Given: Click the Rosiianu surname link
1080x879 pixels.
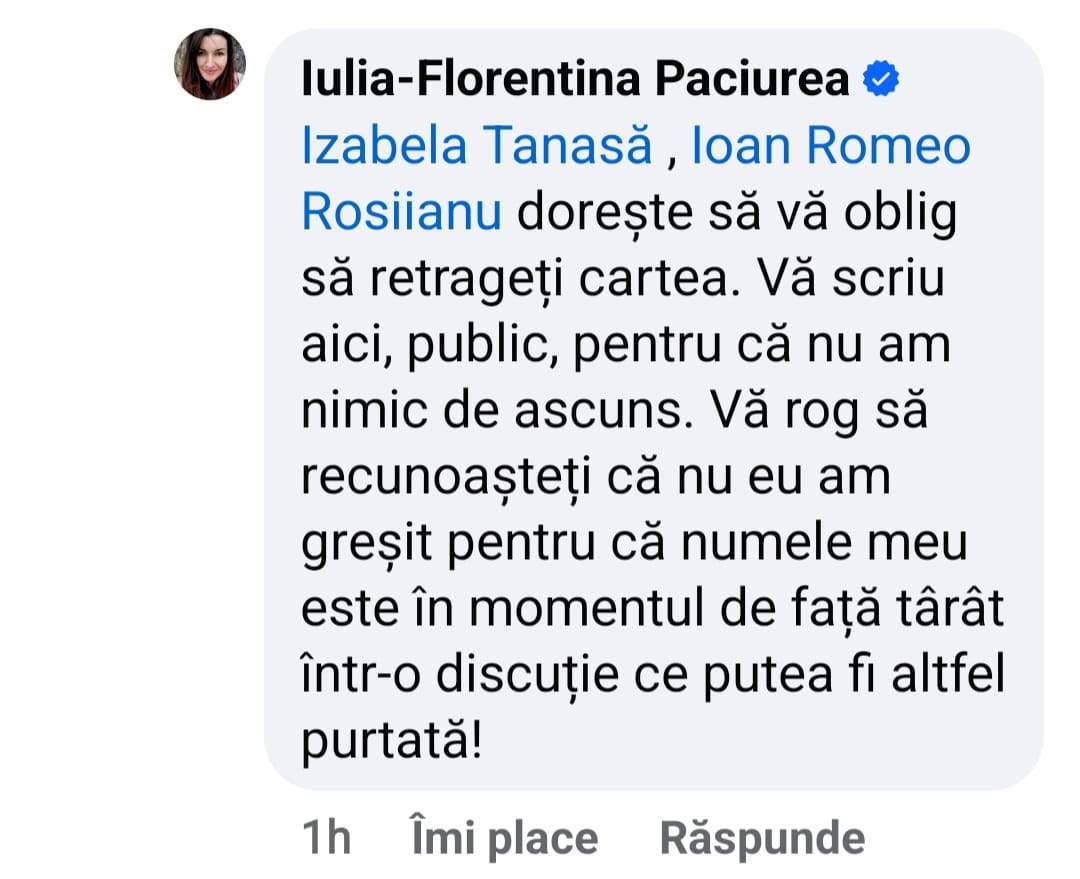Looking at the screenshot, I should point(401,214).
